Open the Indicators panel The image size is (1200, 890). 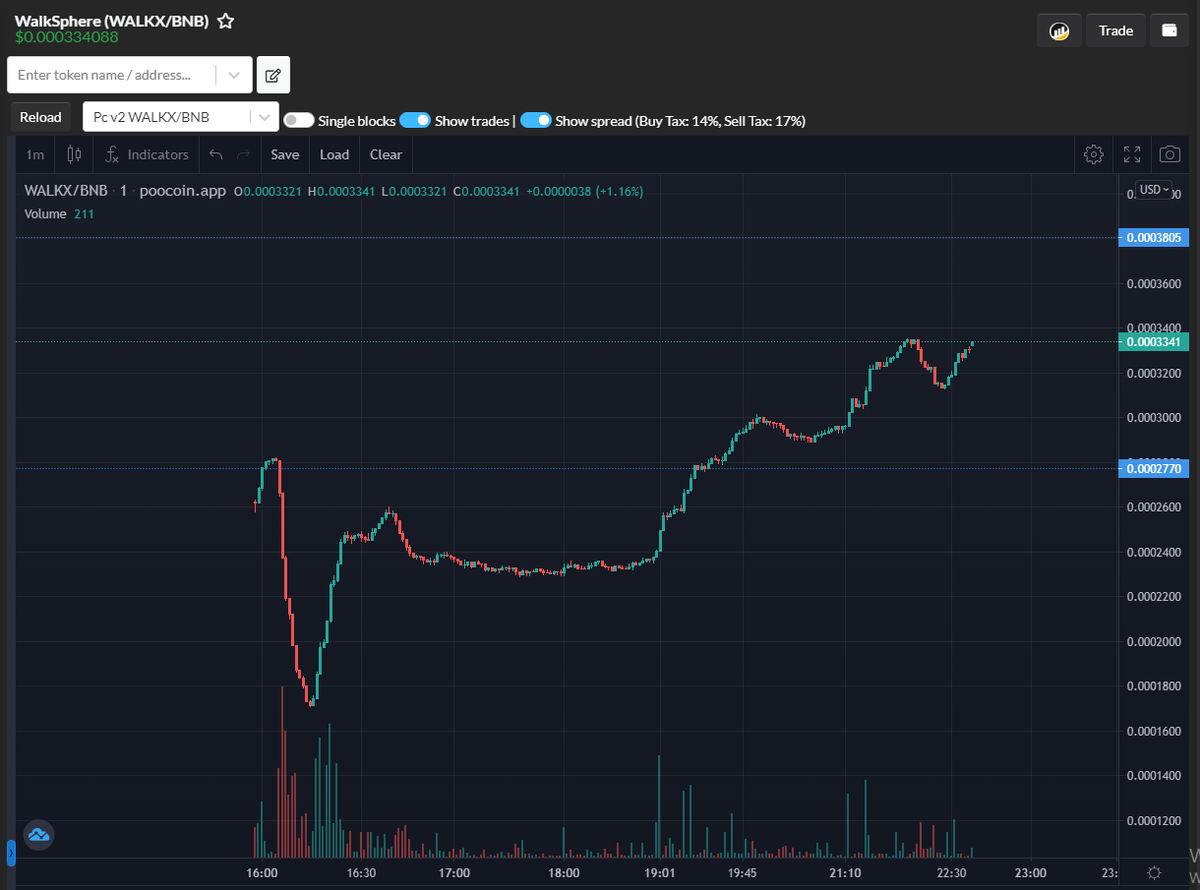click(x=146, y=154)
